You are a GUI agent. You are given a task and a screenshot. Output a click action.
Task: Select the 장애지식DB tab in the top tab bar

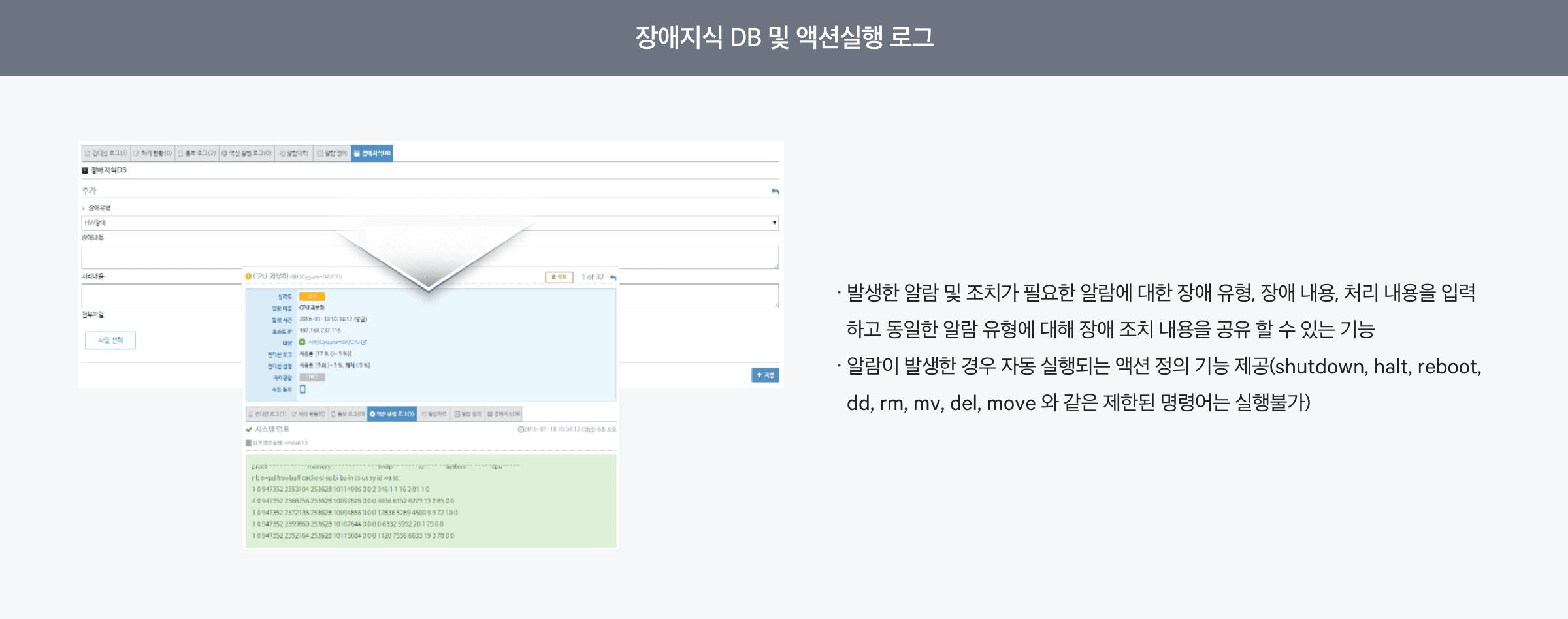tap(372, 153)
